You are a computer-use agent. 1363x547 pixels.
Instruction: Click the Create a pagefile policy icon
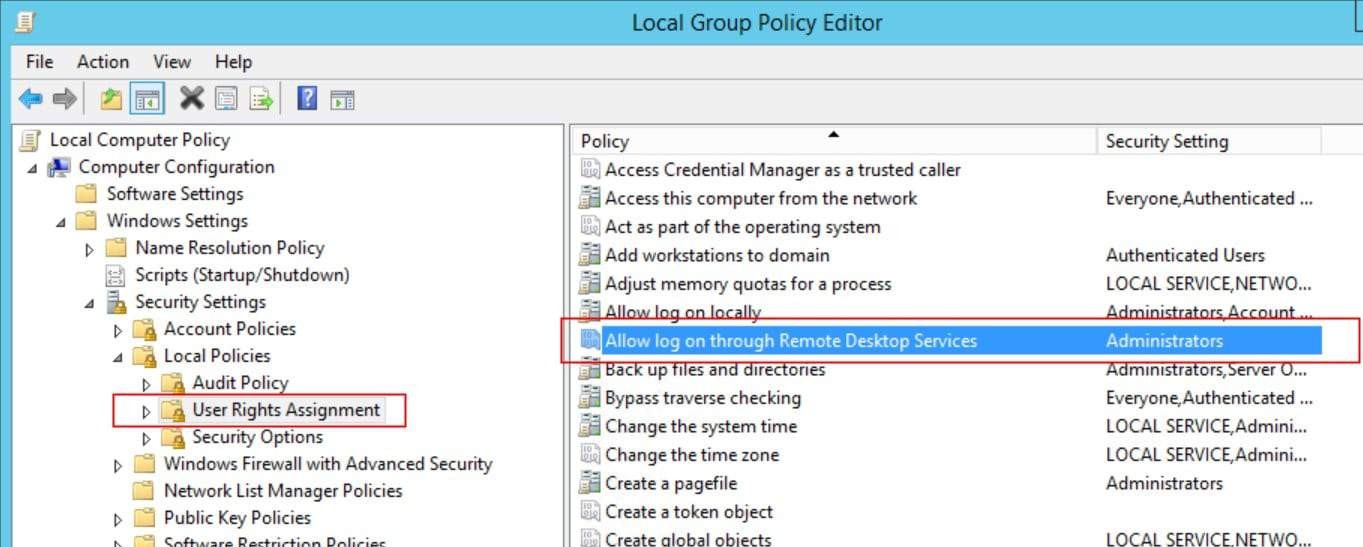click(590, 483)
